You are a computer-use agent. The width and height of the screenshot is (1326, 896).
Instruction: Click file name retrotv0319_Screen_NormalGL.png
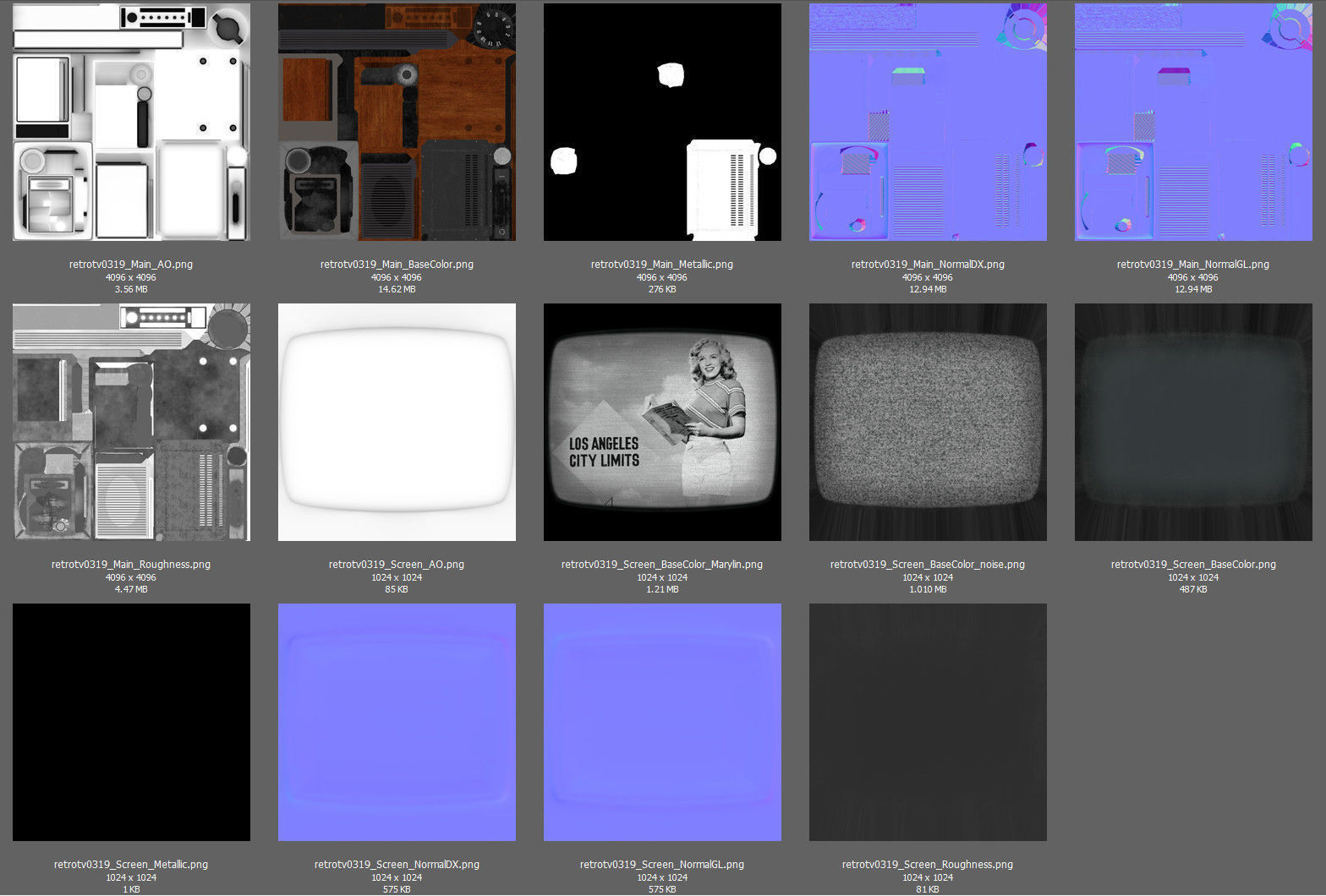(662, 865)
